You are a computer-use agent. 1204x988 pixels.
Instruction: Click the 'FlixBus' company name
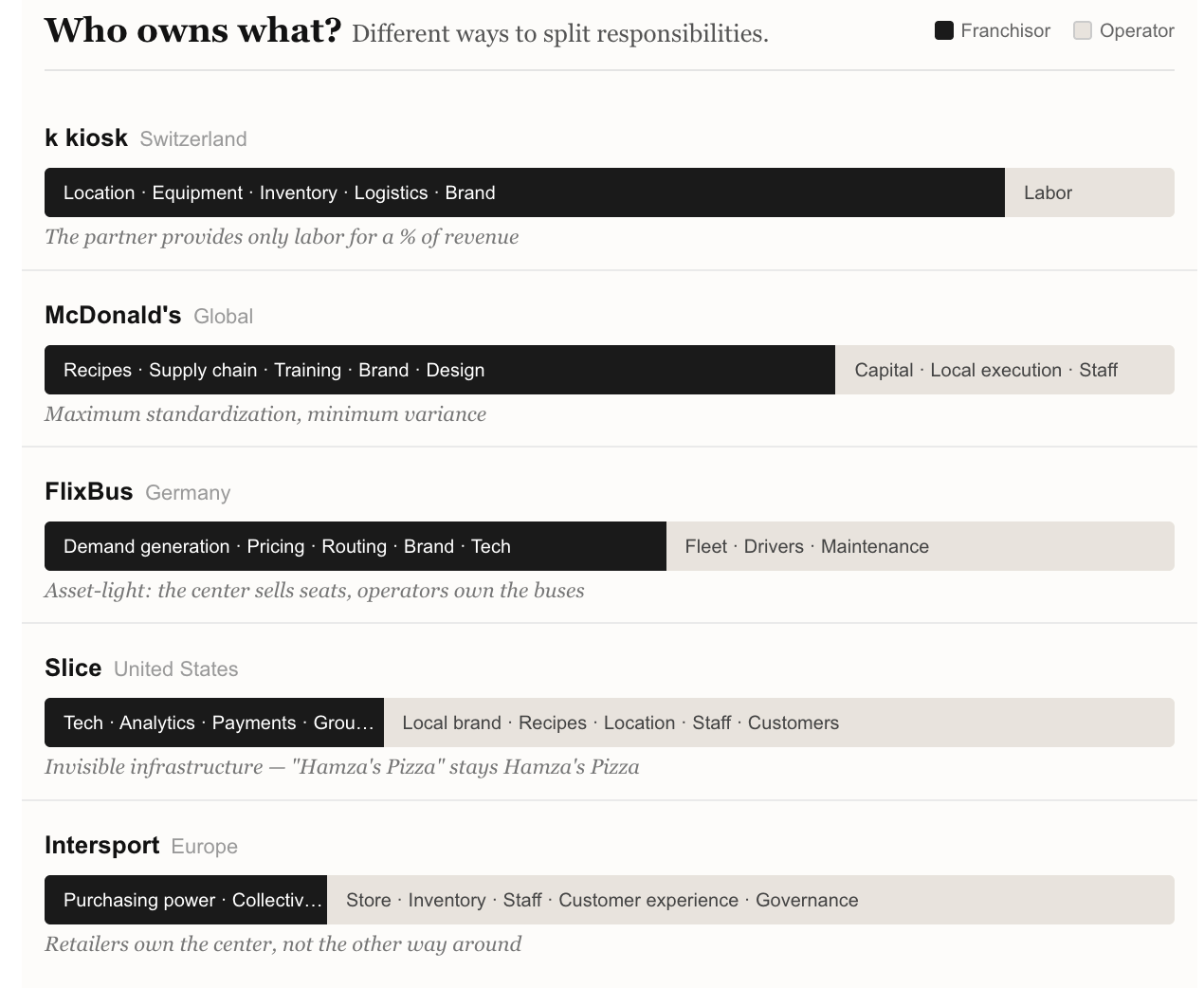89,491
